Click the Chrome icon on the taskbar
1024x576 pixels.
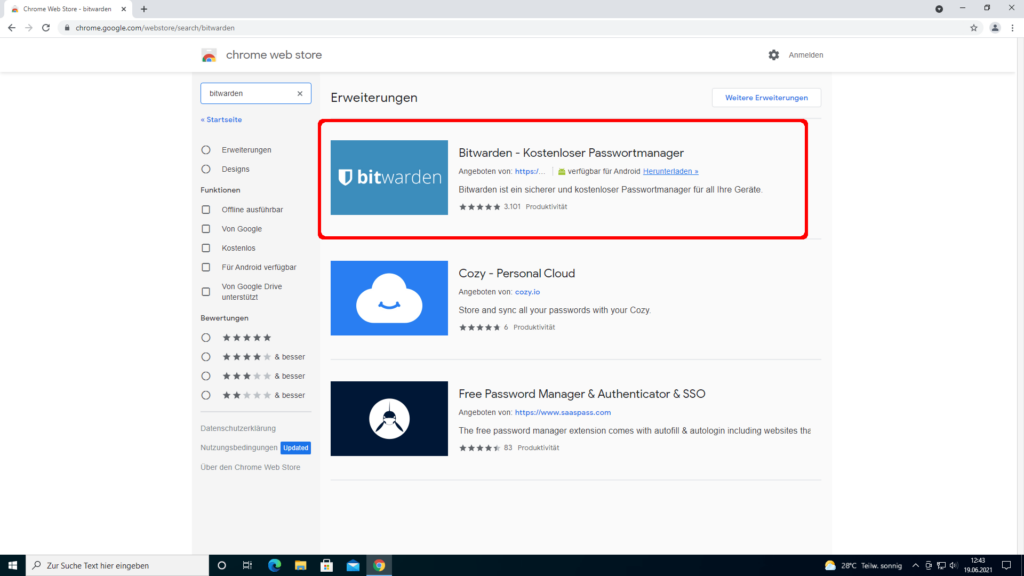pos(379,566)
